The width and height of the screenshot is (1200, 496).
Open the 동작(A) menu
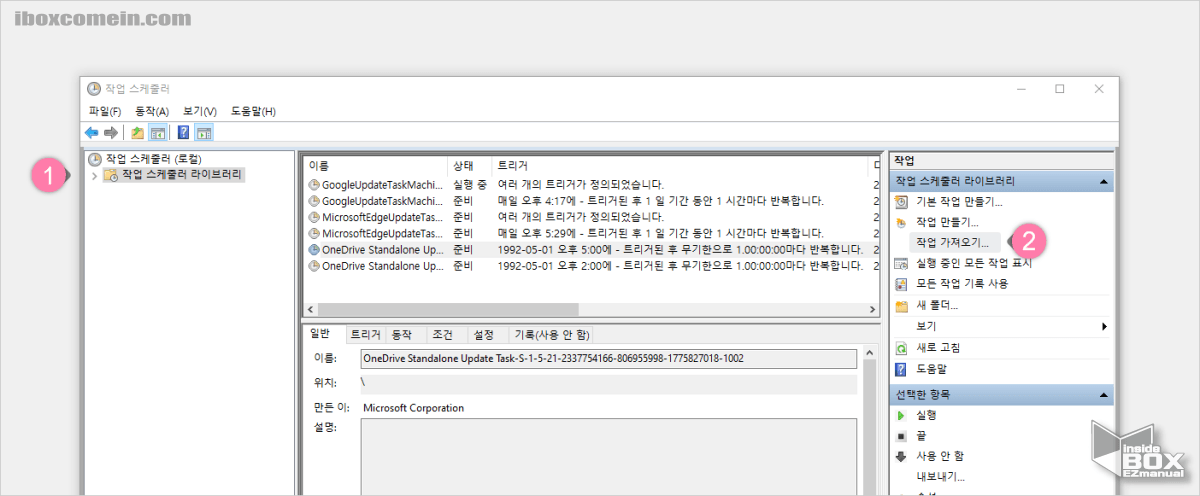tap(152, 111)
